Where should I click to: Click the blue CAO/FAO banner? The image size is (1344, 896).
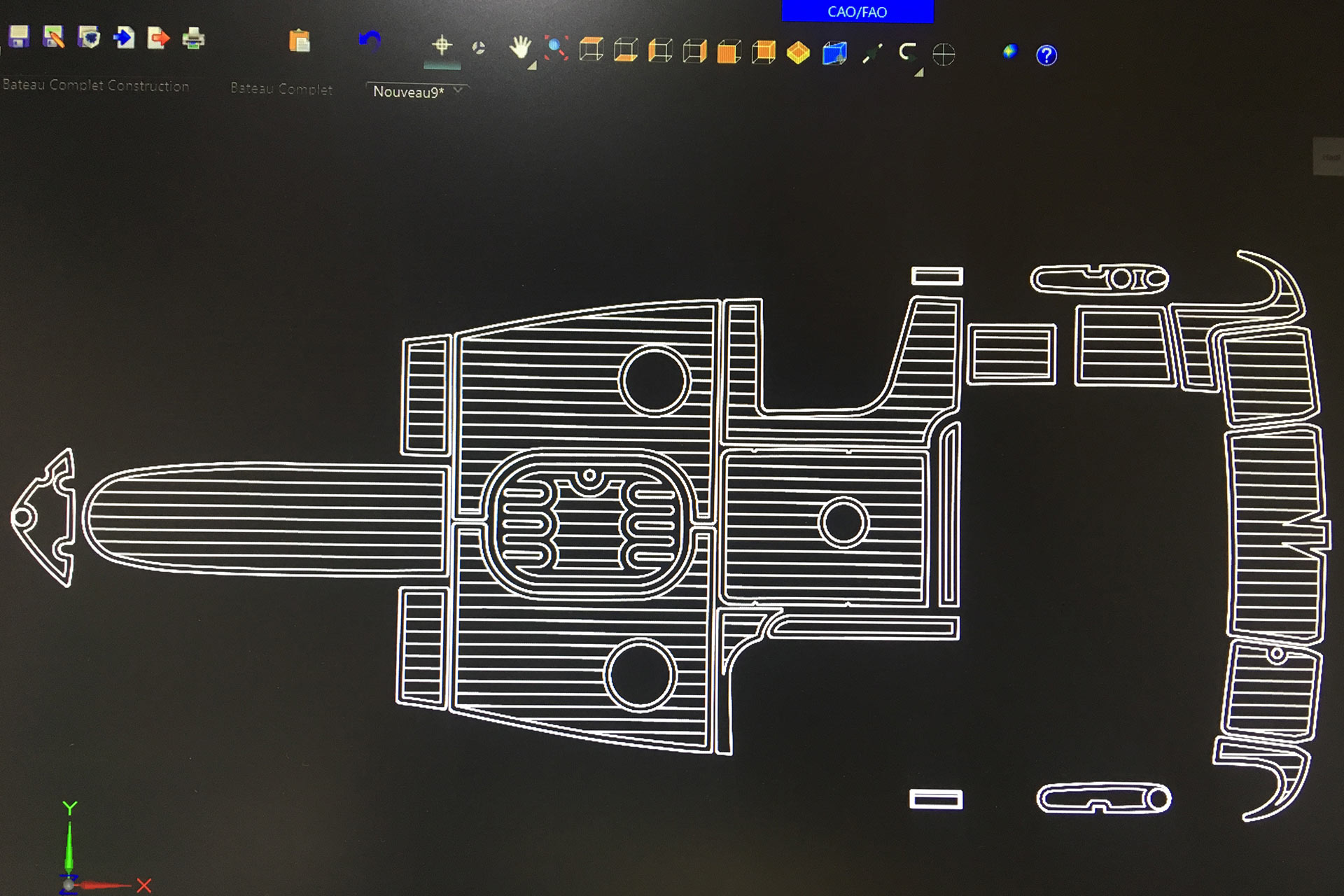click(x=857, y=11)
